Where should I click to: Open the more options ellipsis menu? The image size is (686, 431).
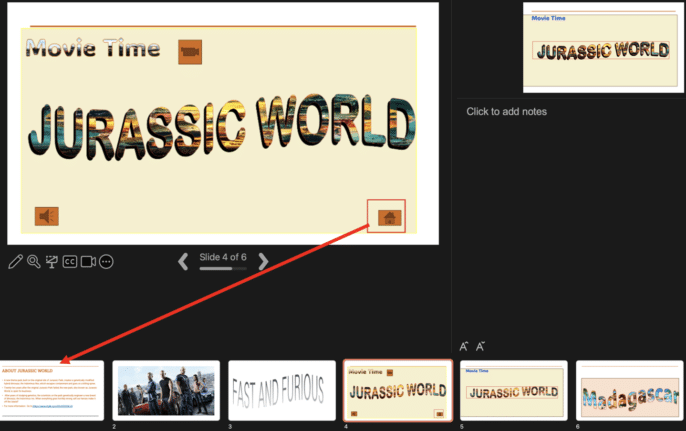click(x=106, y=262)
